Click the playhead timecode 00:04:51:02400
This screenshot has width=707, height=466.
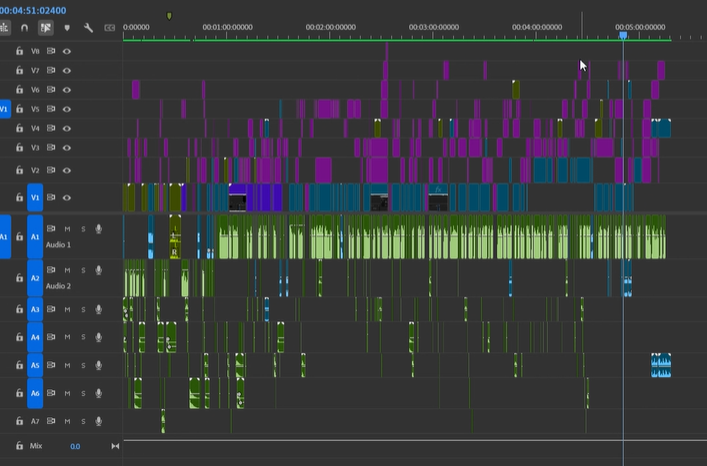point(33,10)
